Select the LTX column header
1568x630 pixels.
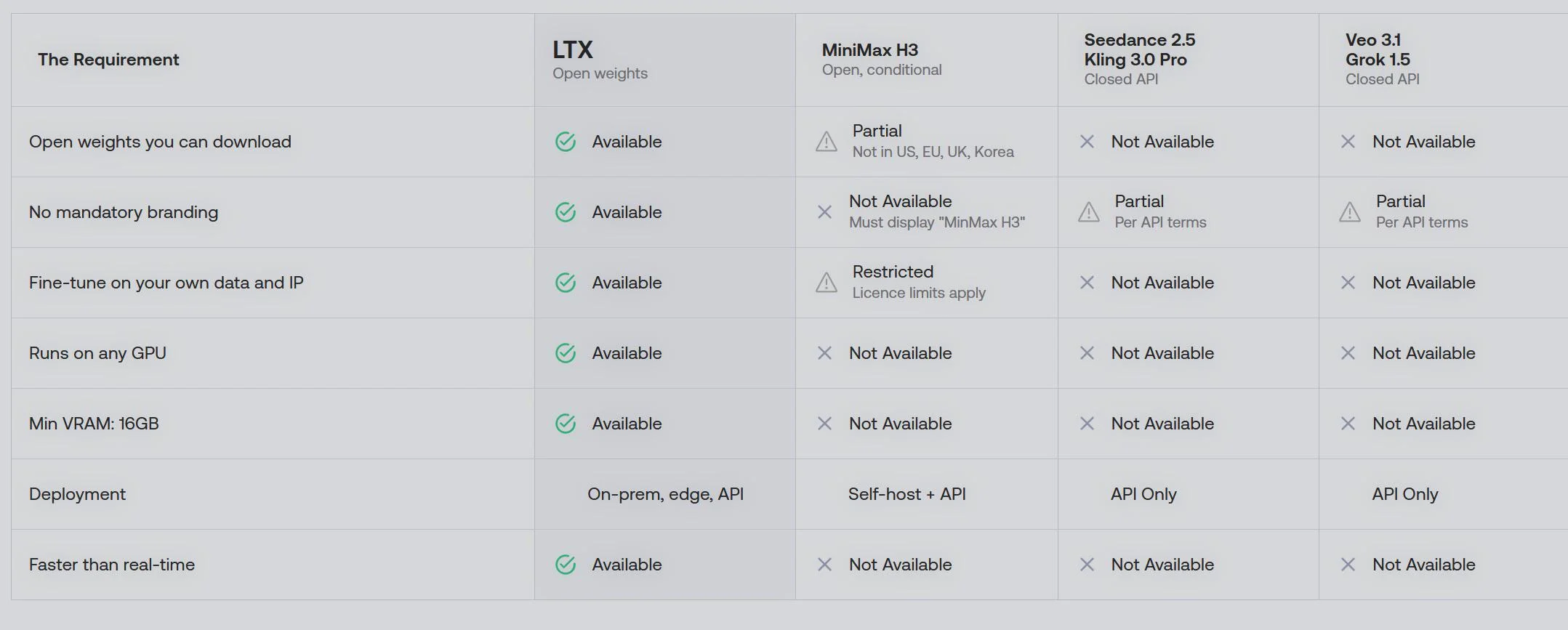click(665, 60)
